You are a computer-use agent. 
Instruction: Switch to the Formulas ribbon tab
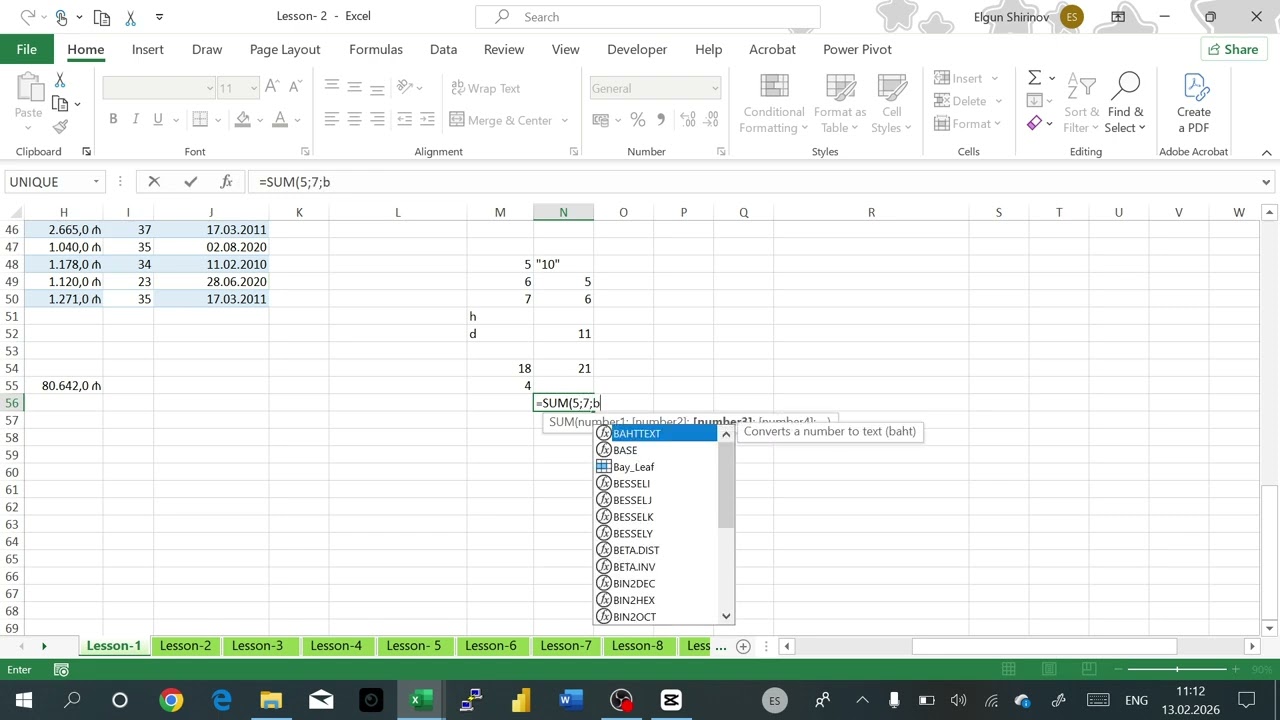[376, 49]
